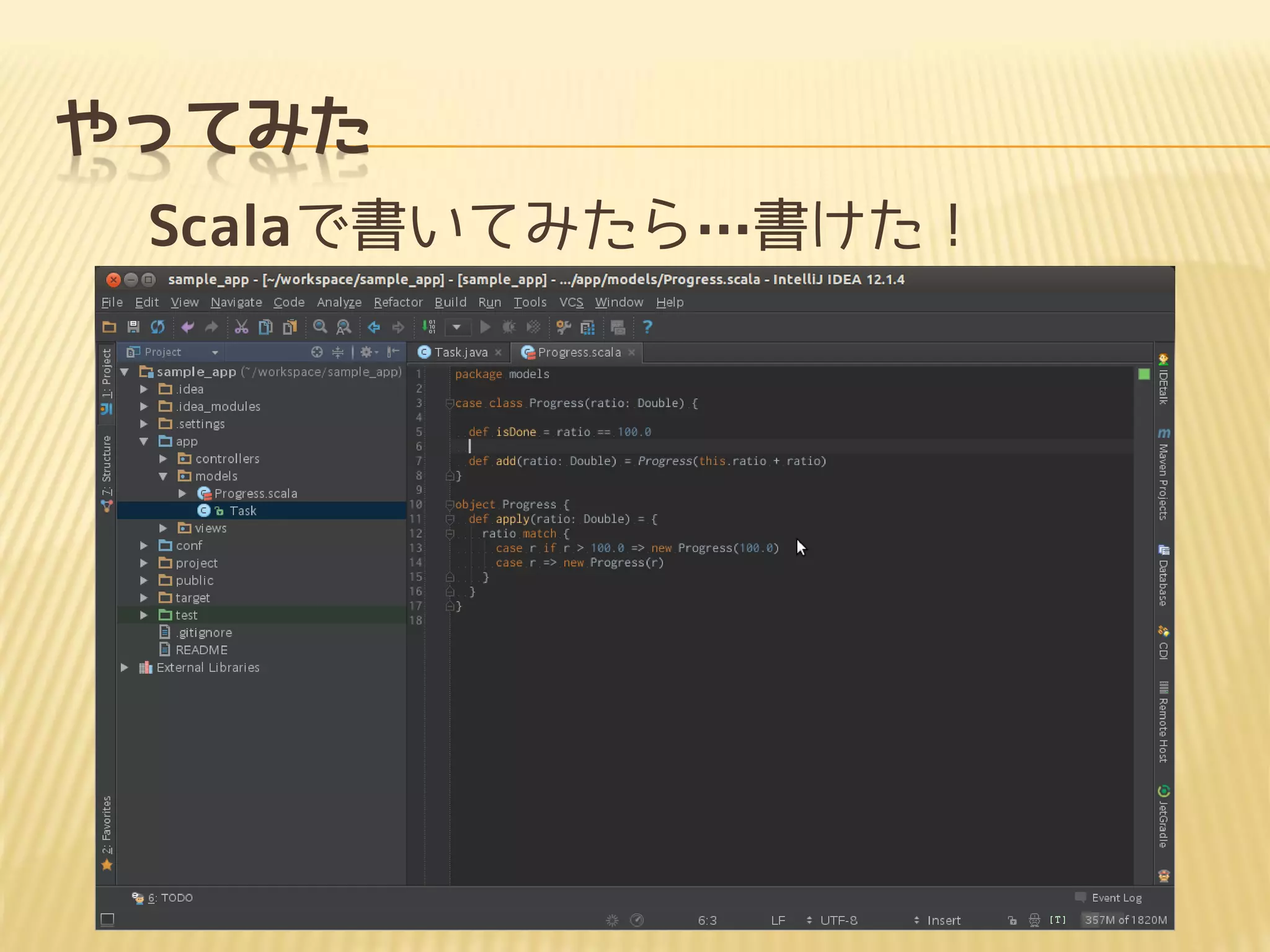Open the run configuration dropdown
The height and width of the screenshot is (952, 1270).
click(457, 327)
